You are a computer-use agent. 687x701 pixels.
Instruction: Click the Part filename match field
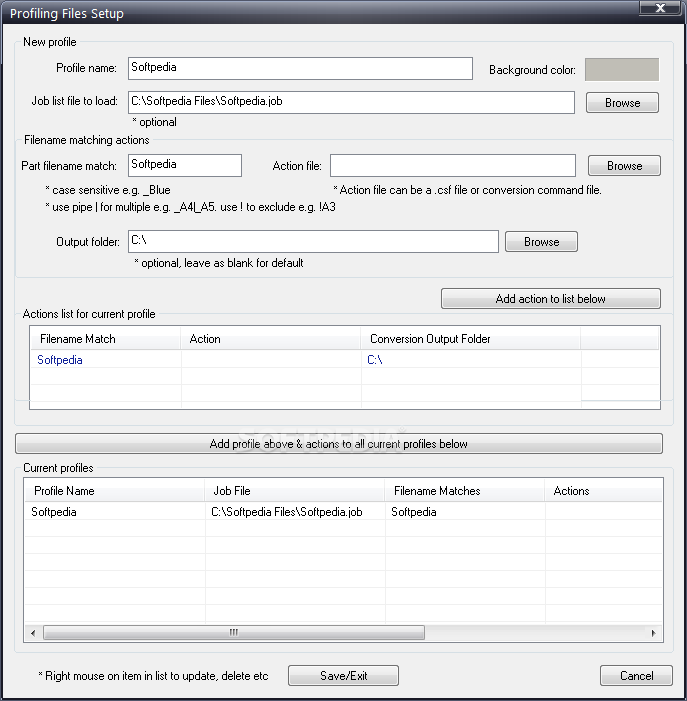tap(185, 165)
